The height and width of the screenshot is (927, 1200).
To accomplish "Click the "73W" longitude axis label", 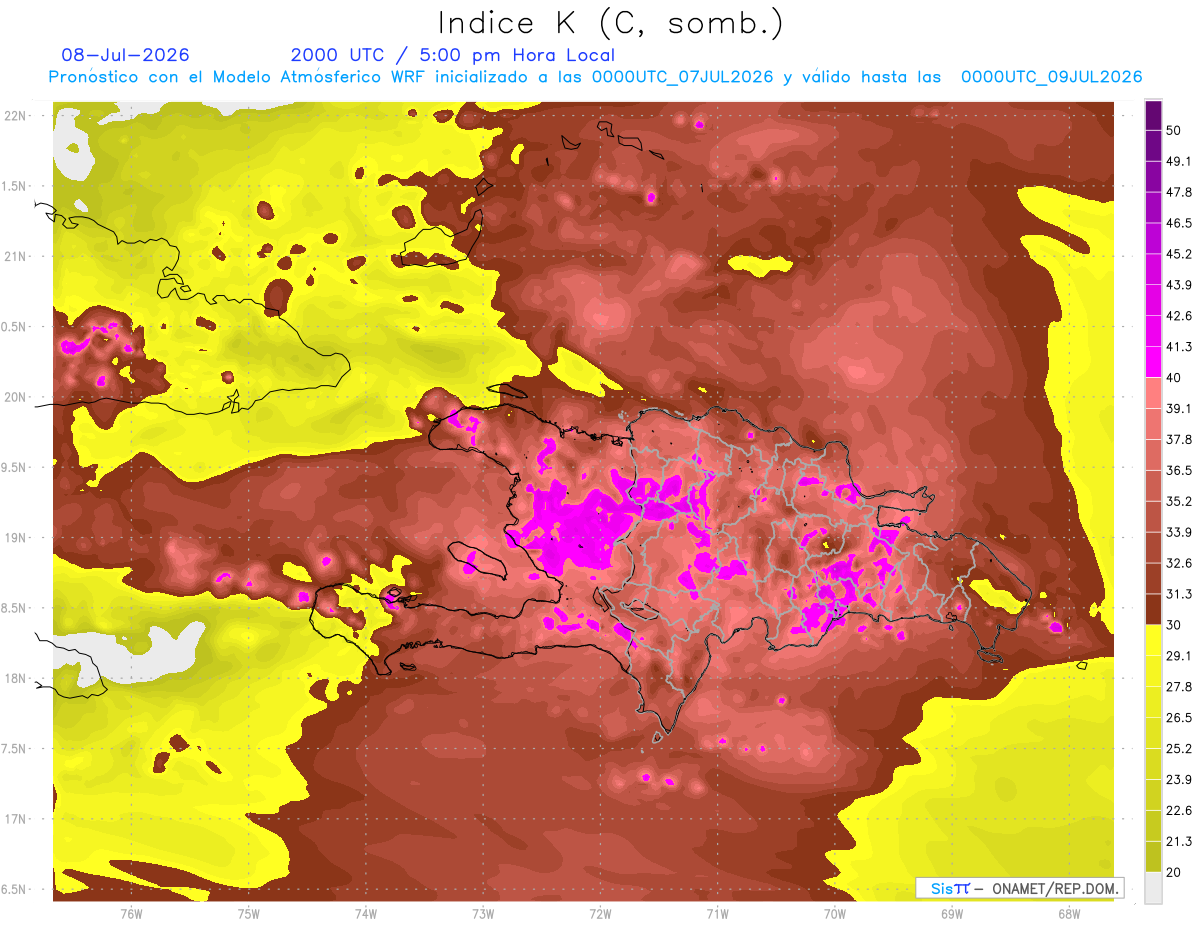I will point(483,914).
